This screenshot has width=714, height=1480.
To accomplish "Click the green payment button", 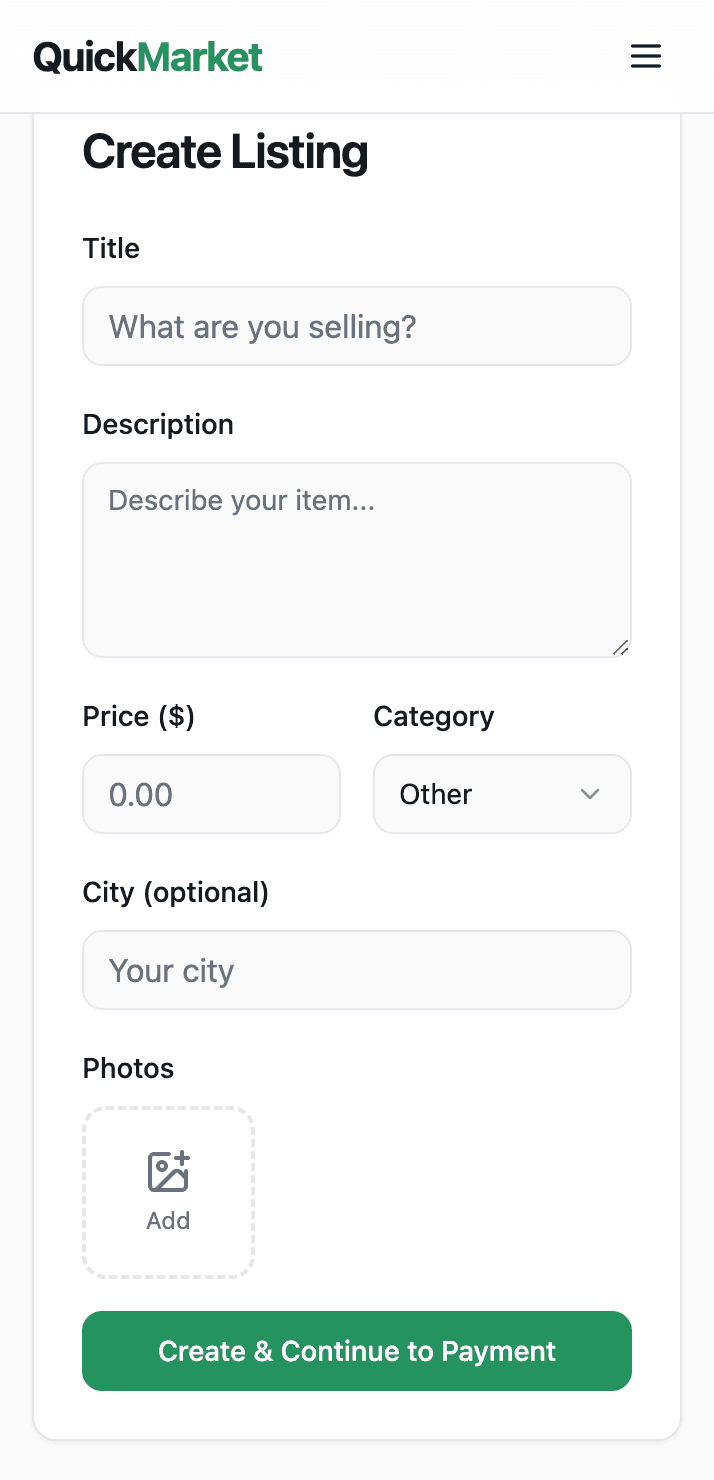I will click(x=357, y=1351).
